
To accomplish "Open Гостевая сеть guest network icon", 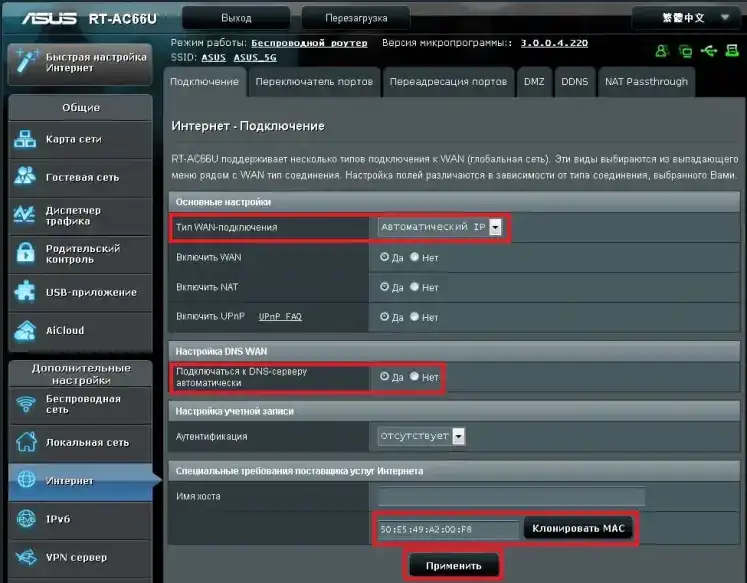I will tap(25, 176).
